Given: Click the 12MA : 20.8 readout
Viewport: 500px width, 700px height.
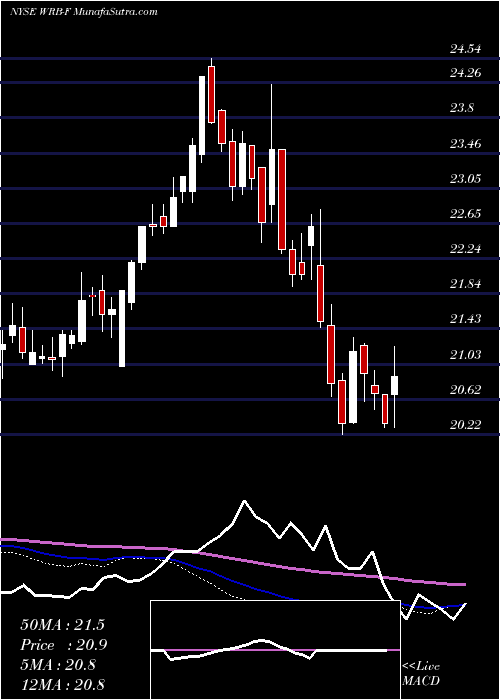Looking at the screenshot, I should (x=62, y=684).
